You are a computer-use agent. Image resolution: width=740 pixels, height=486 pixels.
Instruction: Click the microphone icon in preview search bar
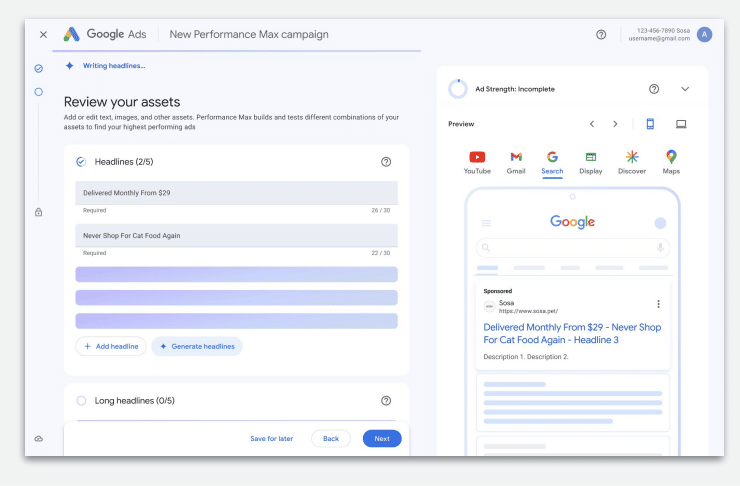click(x=660, y=248)
